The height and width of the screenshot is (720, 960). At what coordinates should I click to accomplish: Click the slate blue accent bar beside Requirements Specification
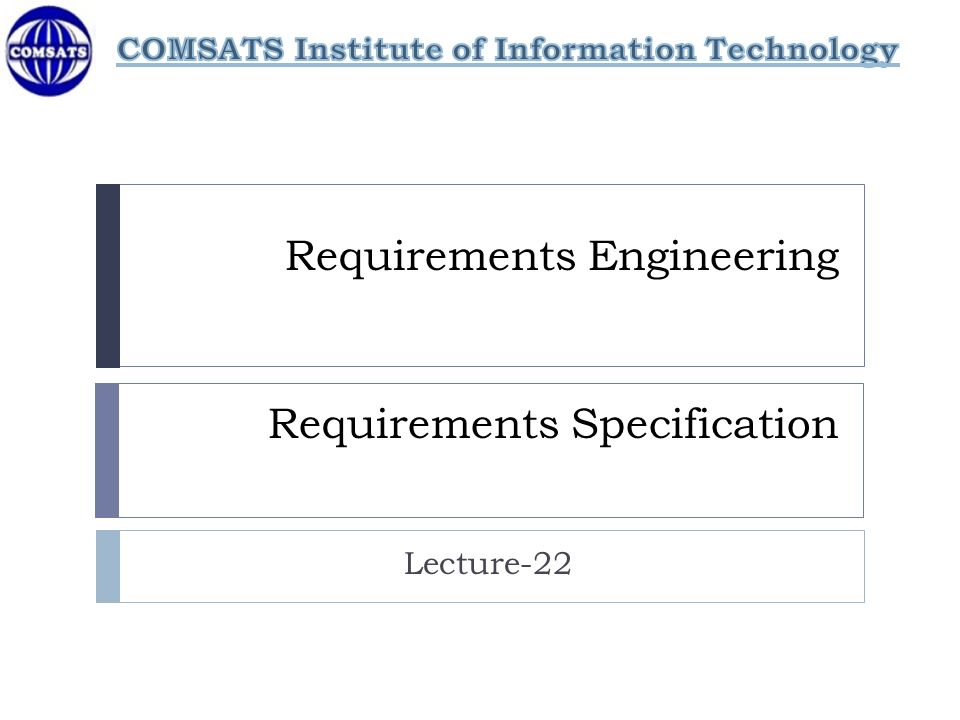(107, 451)
